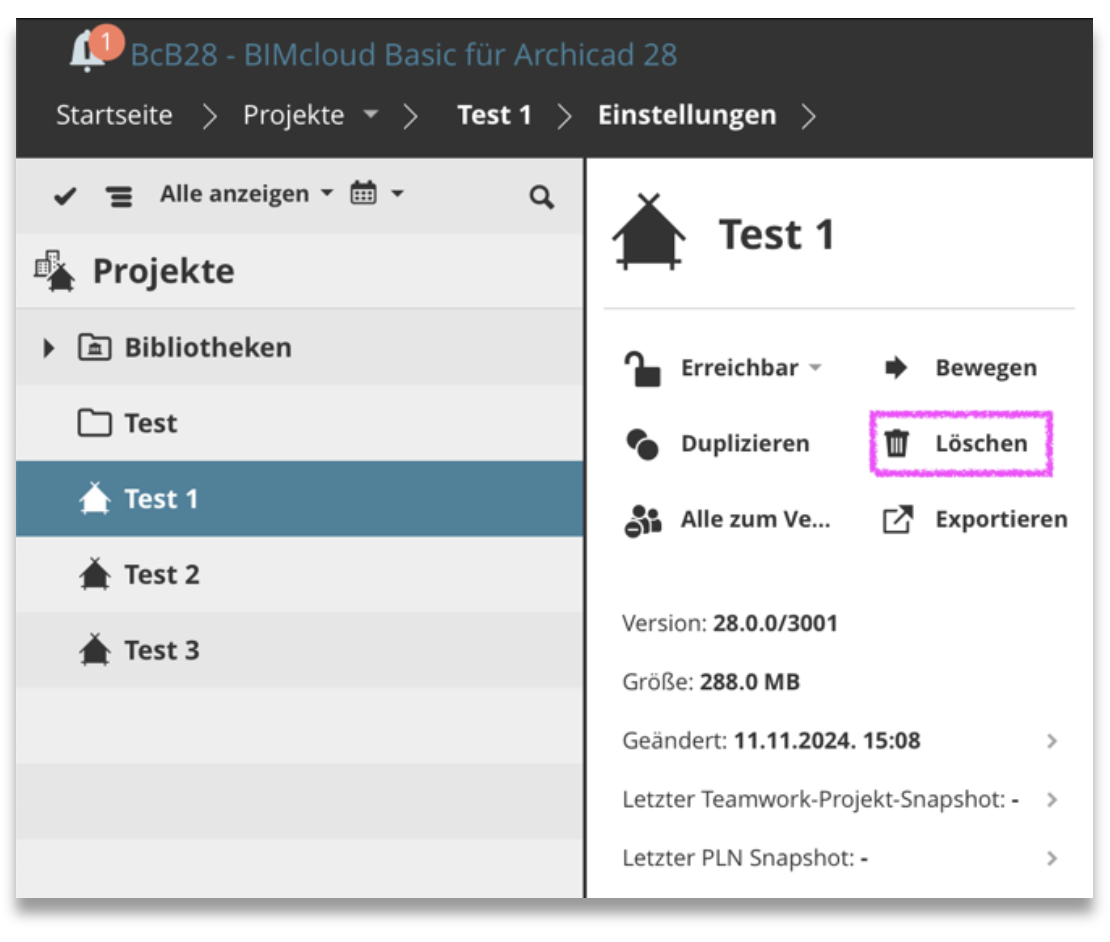Screen dimensions: 1110x942
Task: Open the notifications bell icon
Action: point(88,51)
